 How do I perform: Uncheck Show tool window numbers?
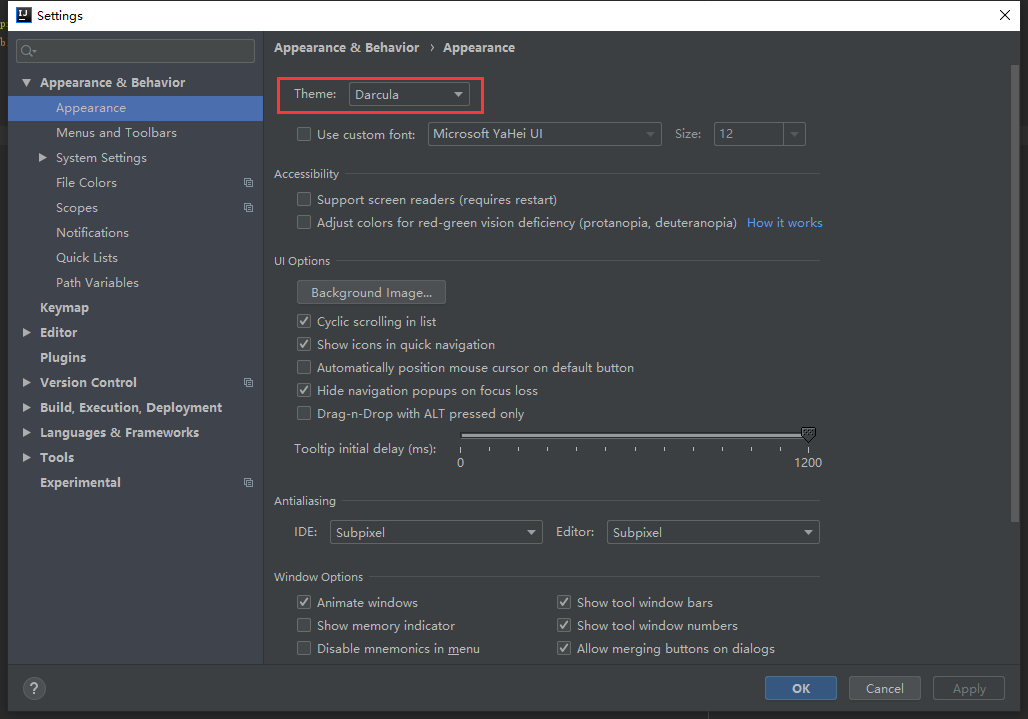564,625
